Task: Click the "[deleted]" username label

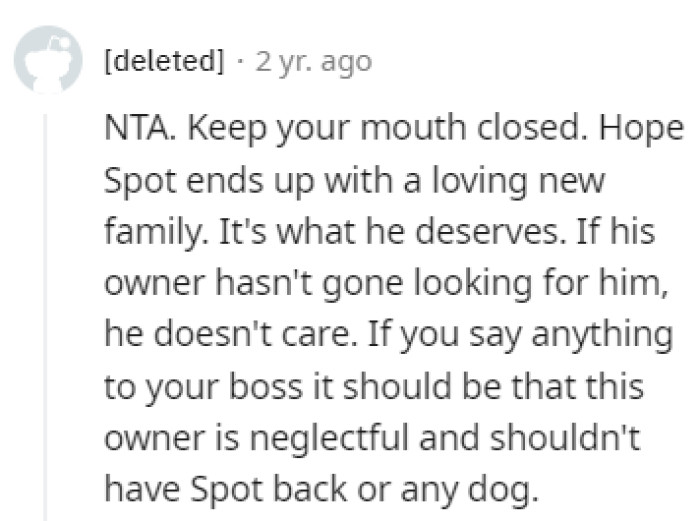Action: pyautogui.click(x=164, y=62)
